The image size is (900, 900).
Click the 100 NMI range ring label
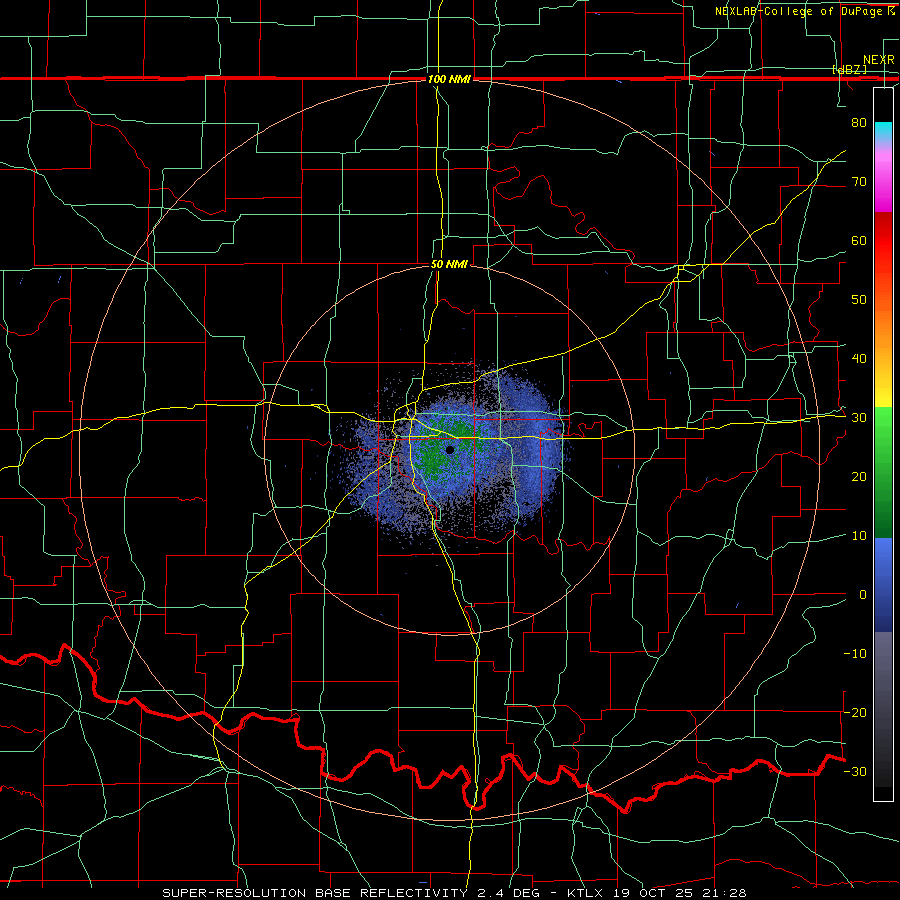(449, 79)
